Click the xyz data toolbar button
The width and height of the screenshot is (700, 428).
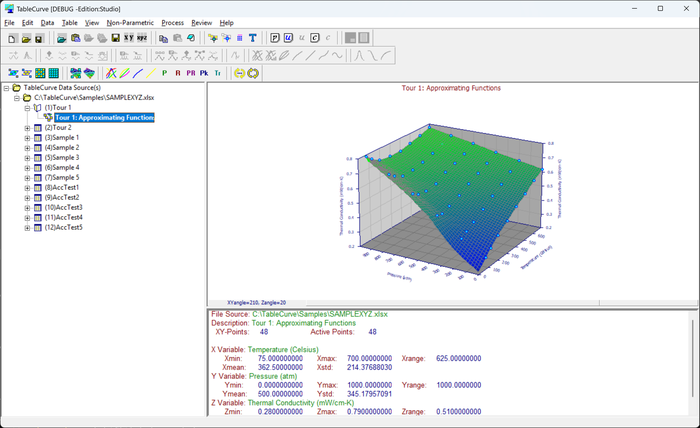point(142,38)
